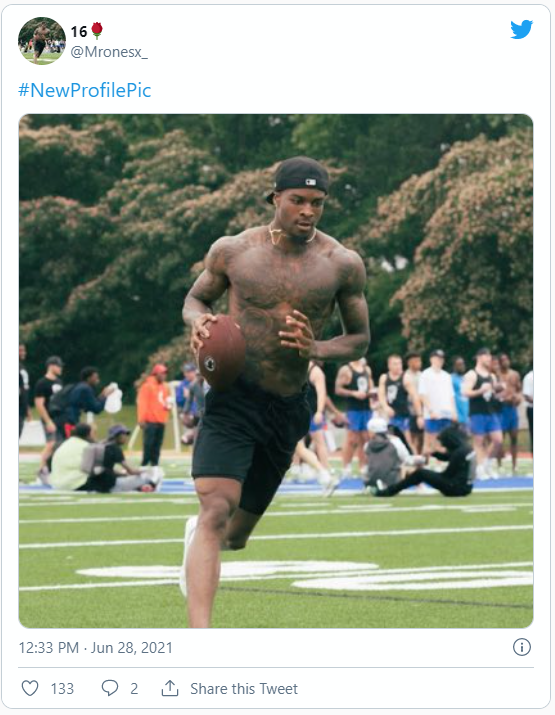Image resolution: width=555 pixels, height=715 pixels.
Task: Click the player's black backwards cap
Action: pyautogui.click(x=299, y=177)
